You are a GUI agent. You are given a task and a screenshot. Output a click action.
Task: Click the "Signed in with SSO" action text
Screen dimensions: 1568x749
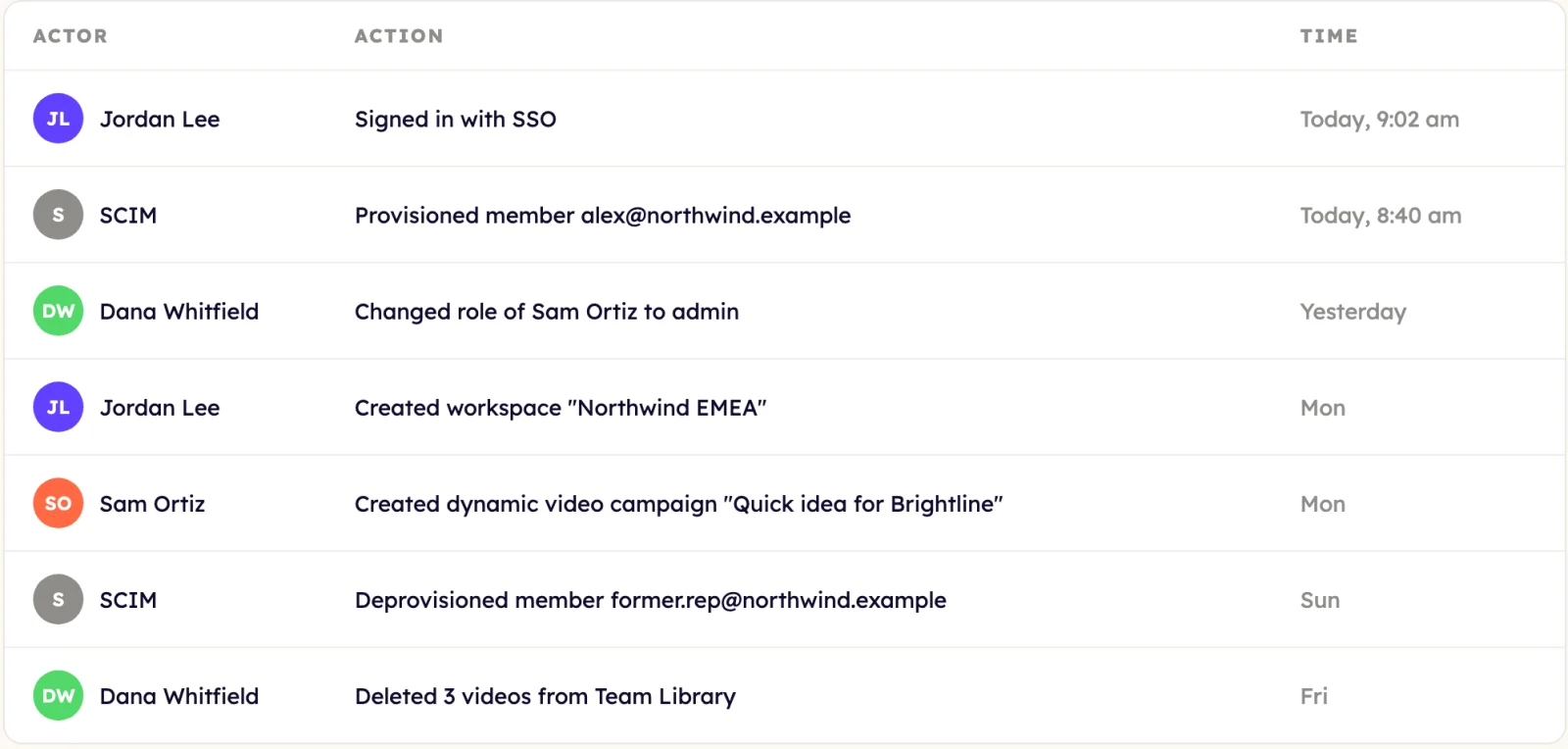click(x=456, y=119)
